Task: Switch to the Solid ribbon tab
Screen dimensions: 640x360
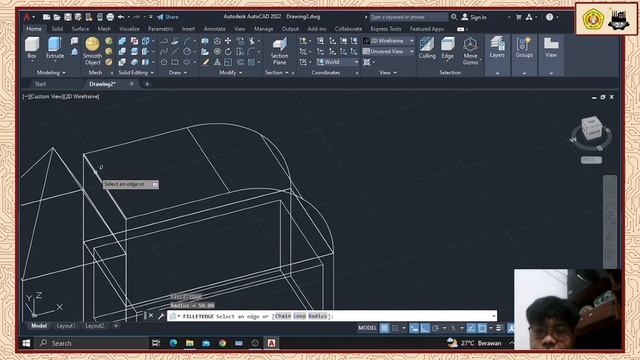Action: (57, 29)
